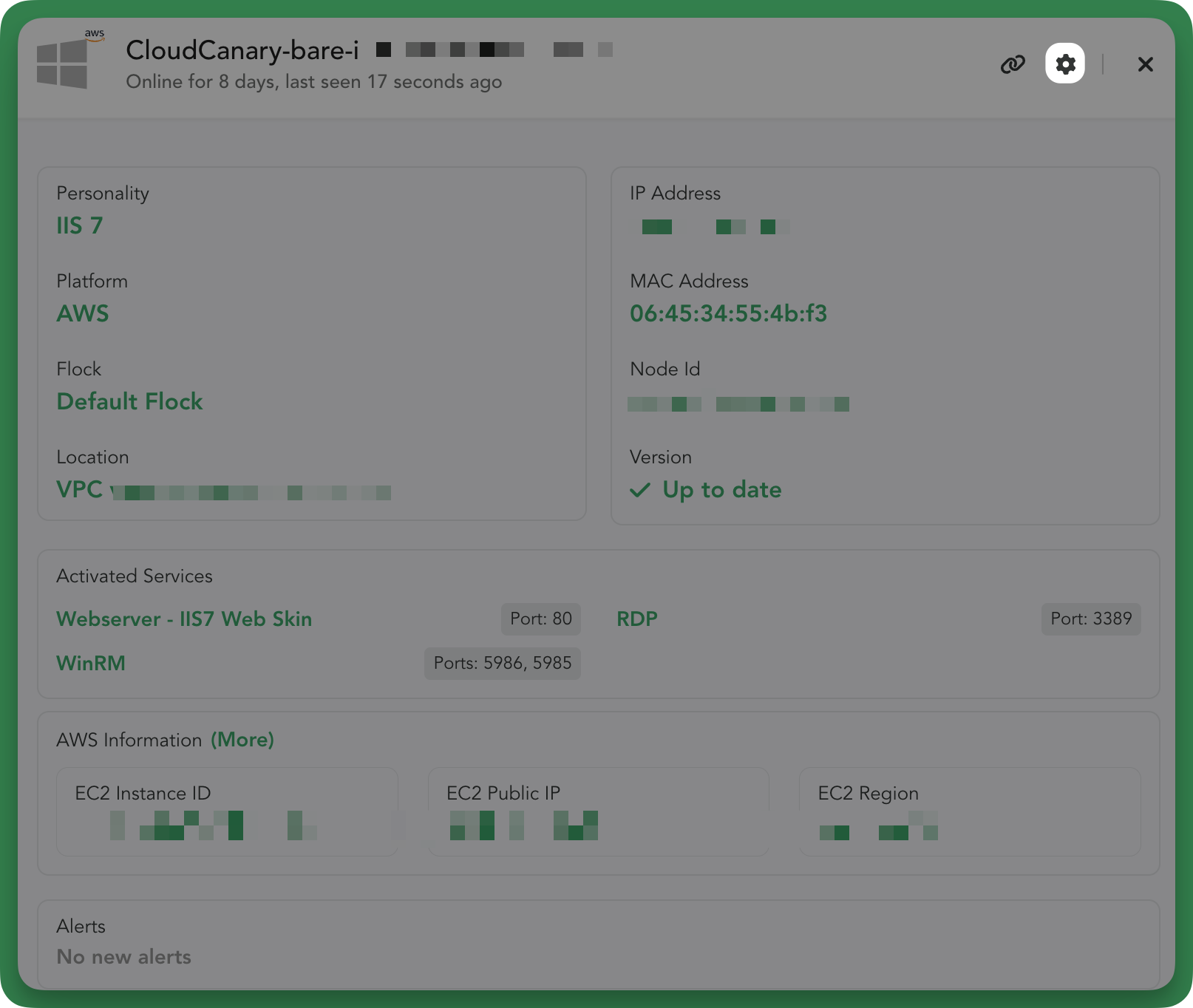Click the EC2 Public IP card
The height and width of the screenshot is (1008, 1193).
coord(599,811)
